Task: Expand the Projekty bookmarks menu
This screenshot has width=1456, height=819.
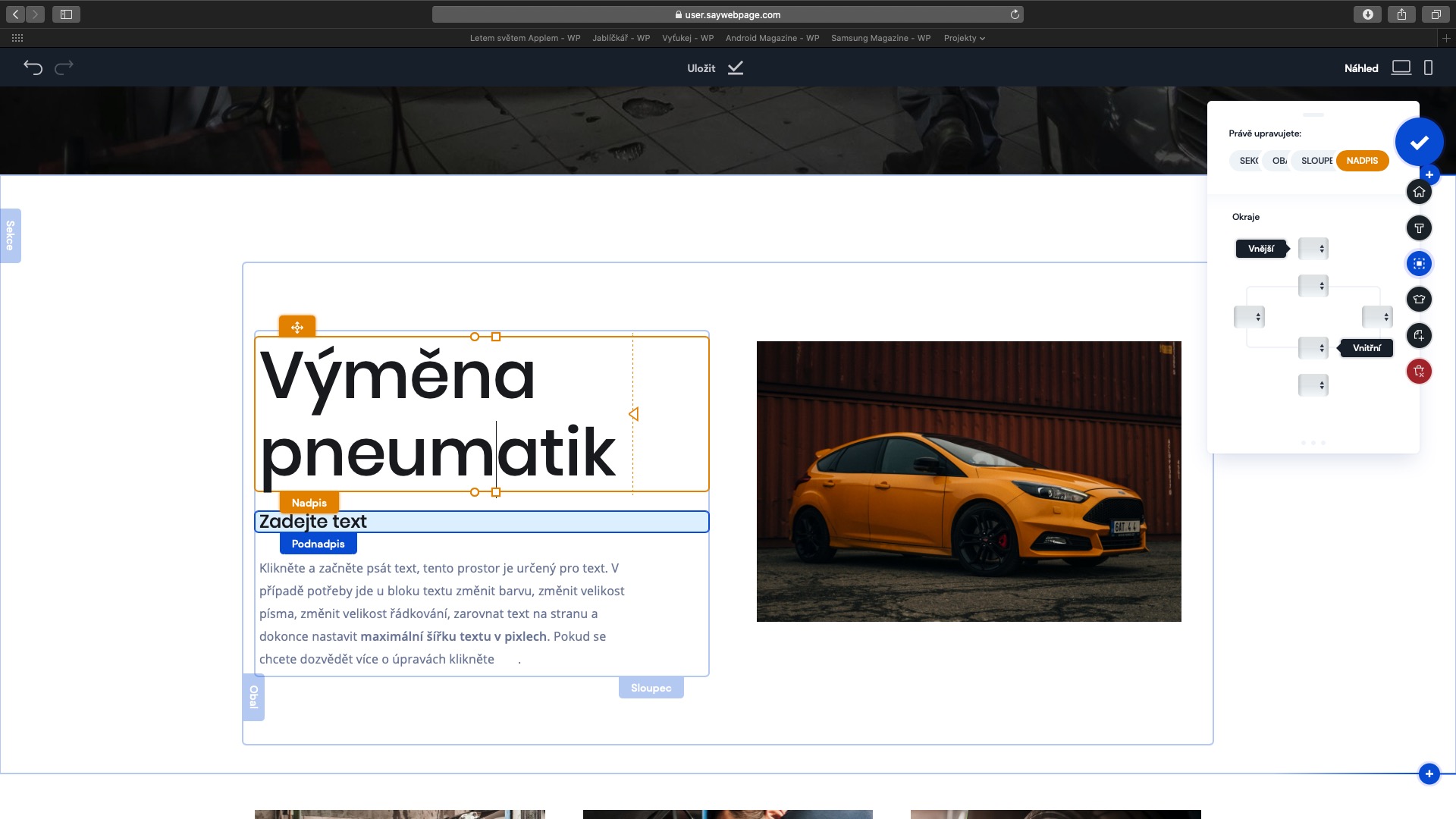Action: [x=964, y=38]
